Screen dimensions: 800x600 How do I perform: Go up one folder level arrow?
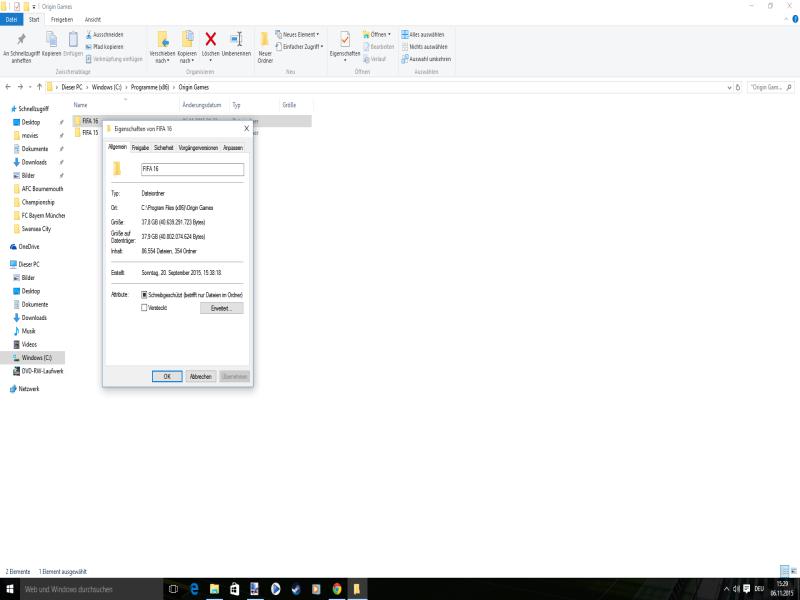39,87
